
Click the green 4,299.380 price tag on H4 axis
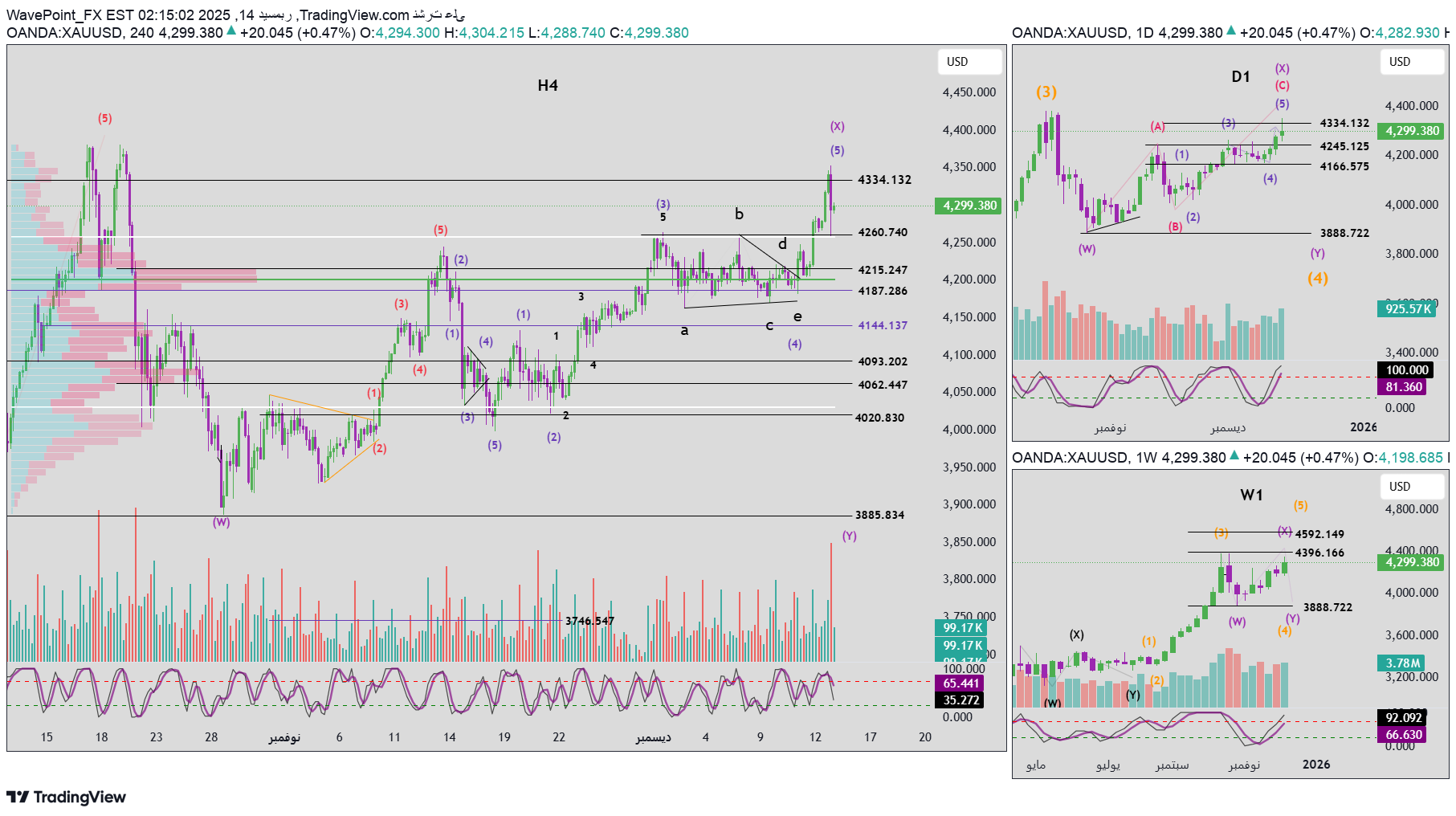(x=969, y=206)
